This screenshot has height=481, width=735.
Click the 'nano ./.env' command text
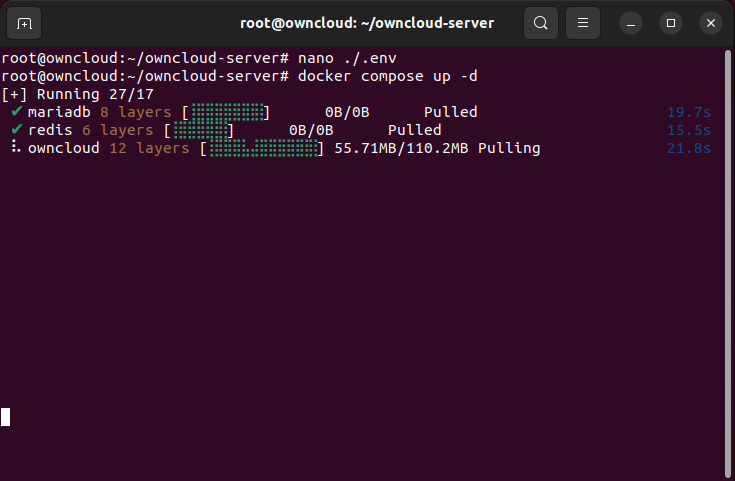coord(347,58)
